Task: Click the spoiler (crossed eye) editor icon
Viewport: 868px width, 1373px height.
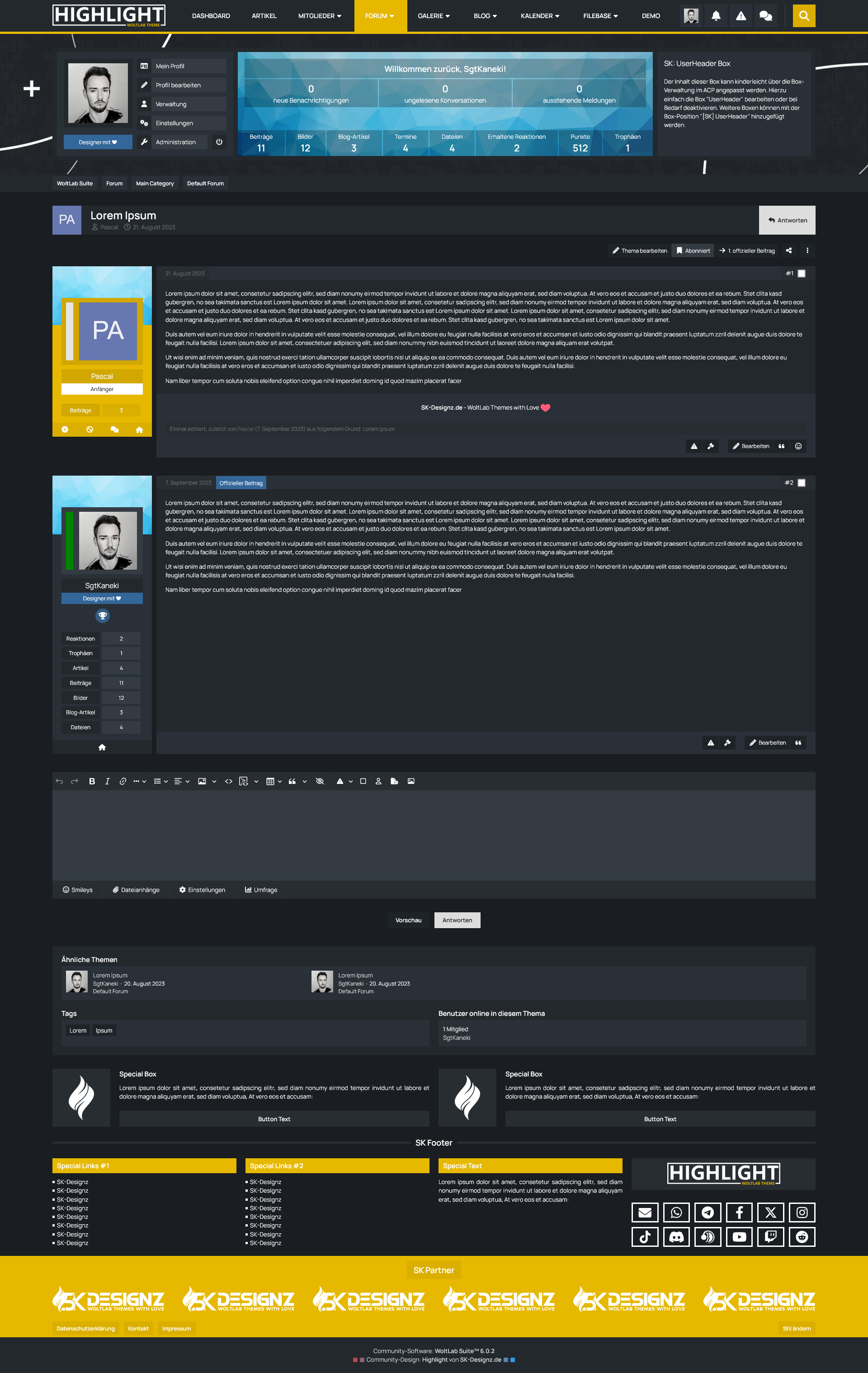Action: [x=320, y=781]
